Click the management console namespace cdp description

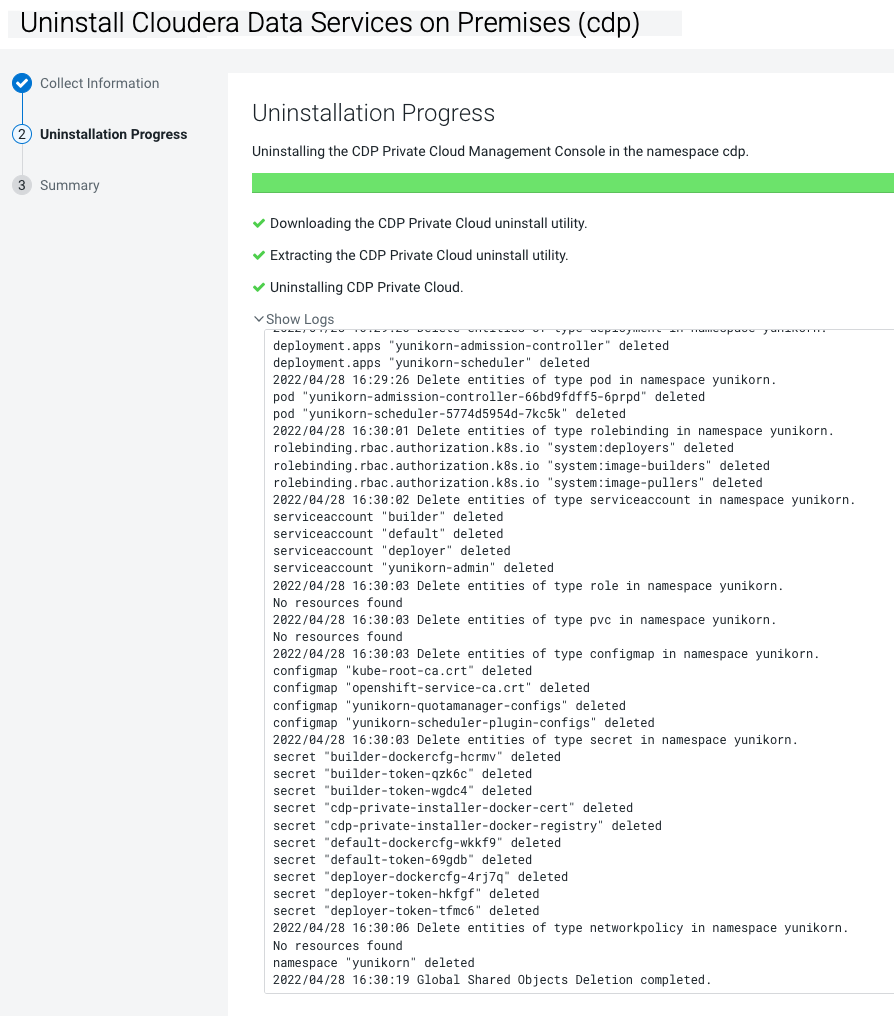(x=500, y=151)
